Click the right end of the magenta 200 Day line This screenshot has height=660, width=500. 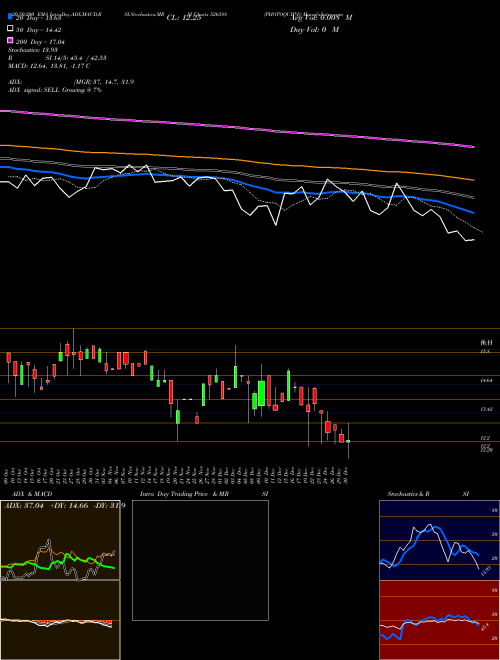[x=474, y=147]
